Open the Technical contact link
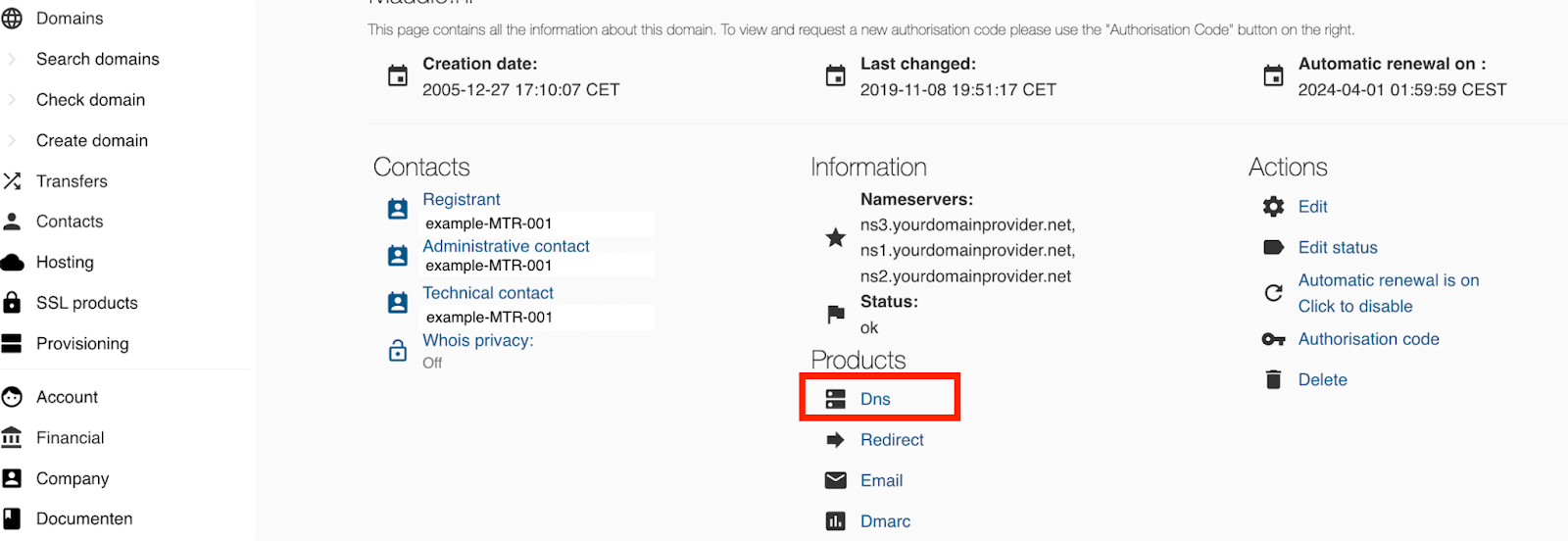1568x541 pixels. point(487,293)
